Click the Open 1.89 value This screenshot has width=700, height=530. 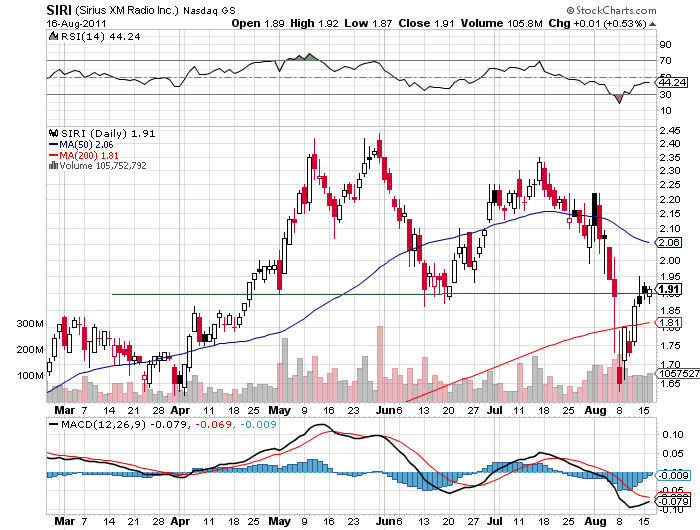[258, 23]
